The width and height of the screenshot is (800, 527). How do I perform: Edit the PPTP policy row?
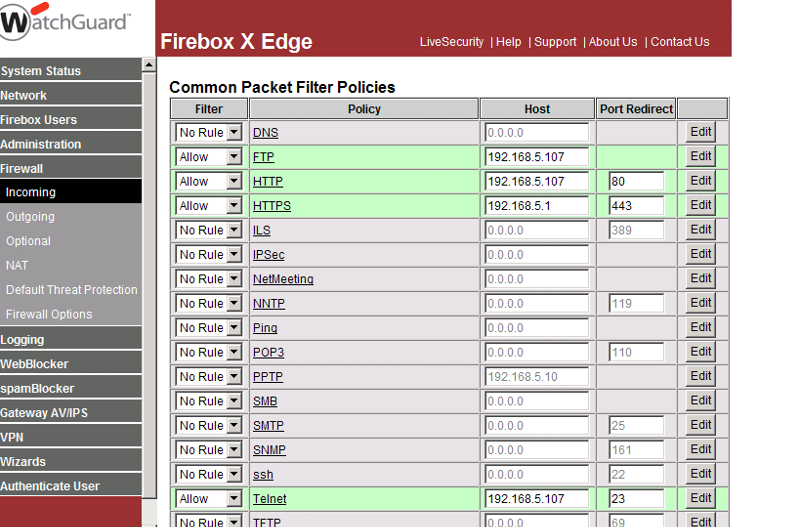pos(701,377)
